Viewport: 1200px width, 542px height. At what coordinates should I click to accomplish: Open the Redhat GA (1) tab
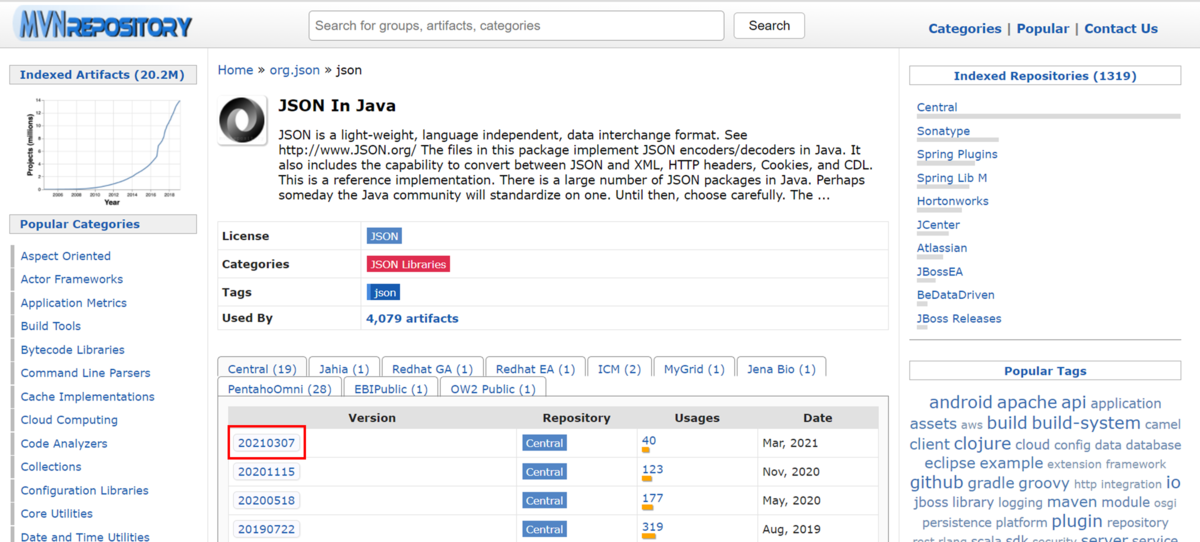point(432,369)
